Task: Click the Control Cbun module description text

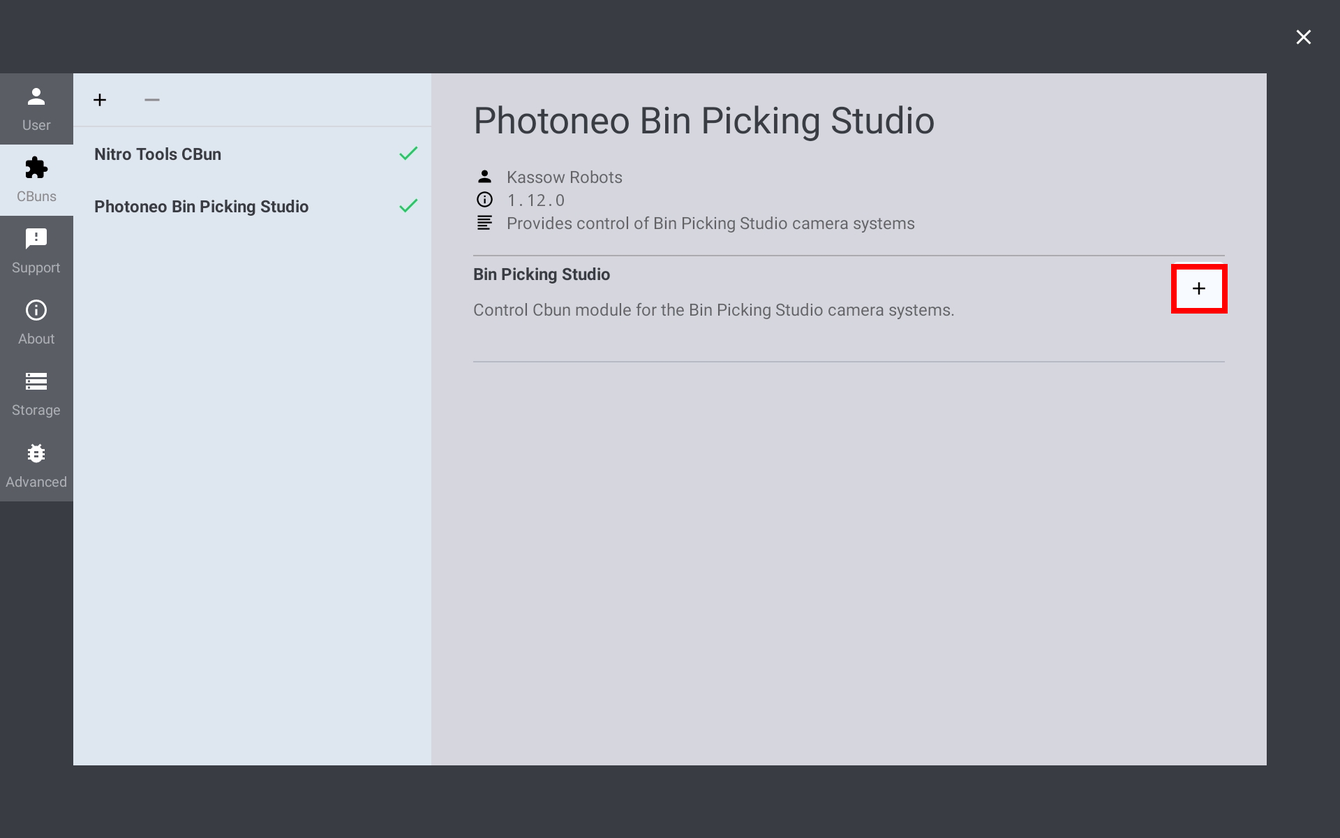Action: click(x=714, y=310)
